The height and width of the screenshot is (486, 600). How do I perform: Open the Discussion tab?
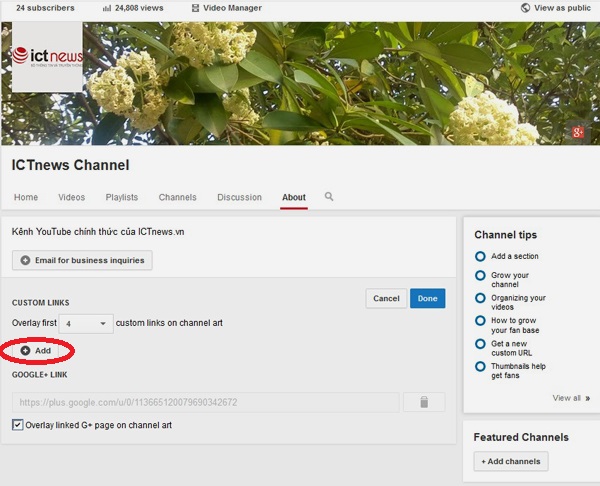[x=239, y=197]
